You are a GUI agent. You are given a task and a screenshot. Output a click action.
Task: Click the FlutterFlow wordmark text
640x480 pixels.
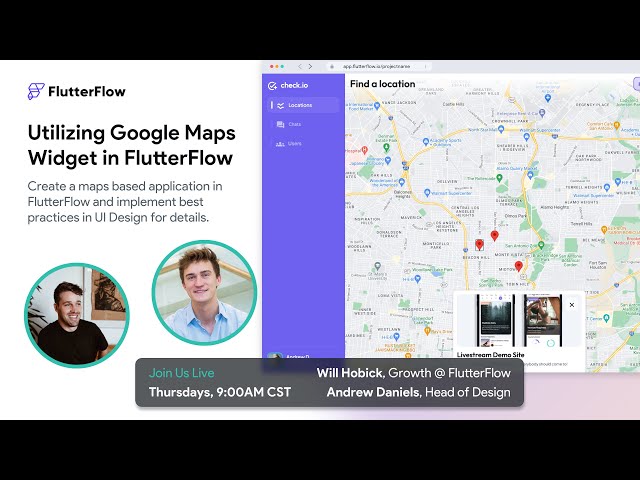coord(87,91)
